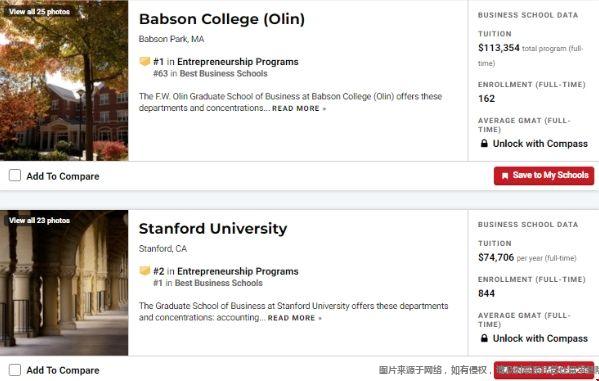599x381 pixels.
Task: View all 23 photos of Stanford
Action: [x=39, y=220]
